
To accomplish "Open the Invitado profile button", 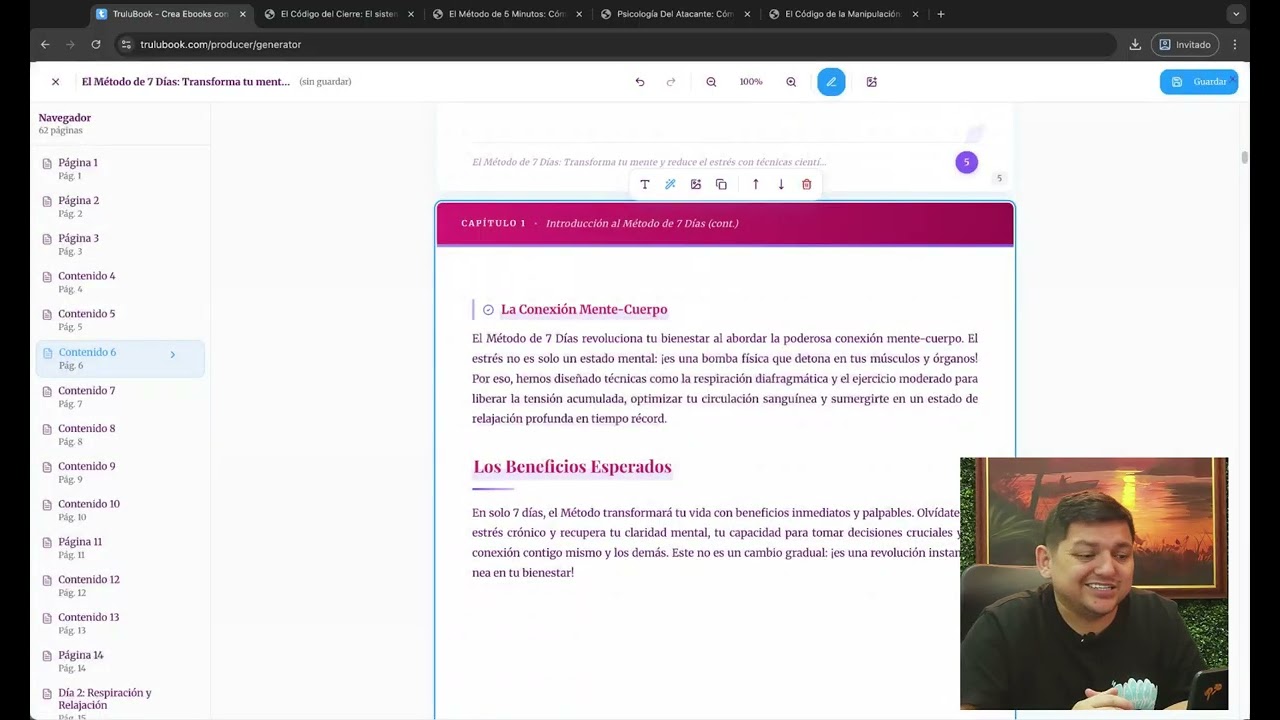I will (1185, 44).
